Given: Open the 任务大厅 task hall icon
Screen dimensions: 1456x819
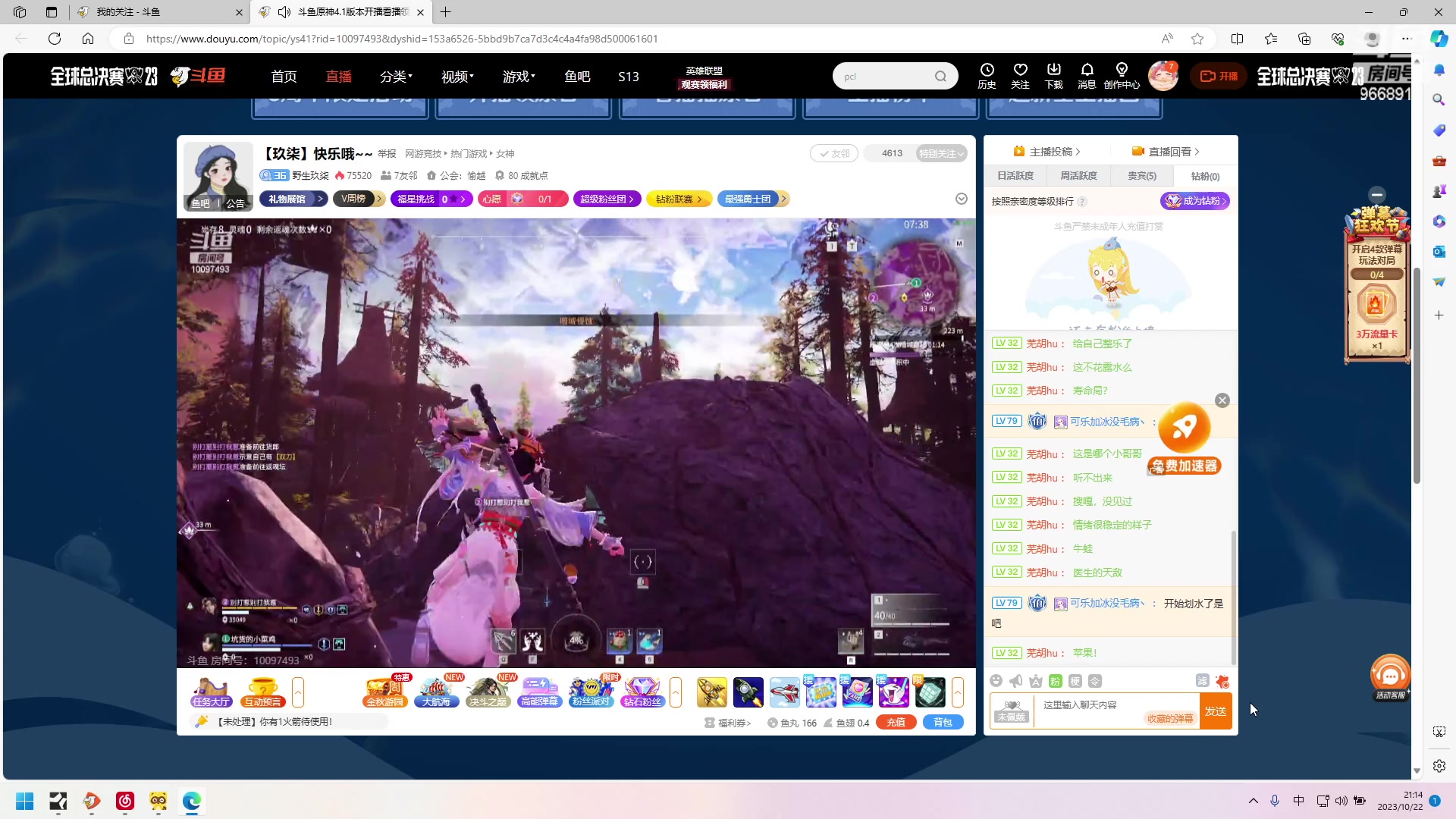Looking at the screenshot, I should tap(211, 692).
